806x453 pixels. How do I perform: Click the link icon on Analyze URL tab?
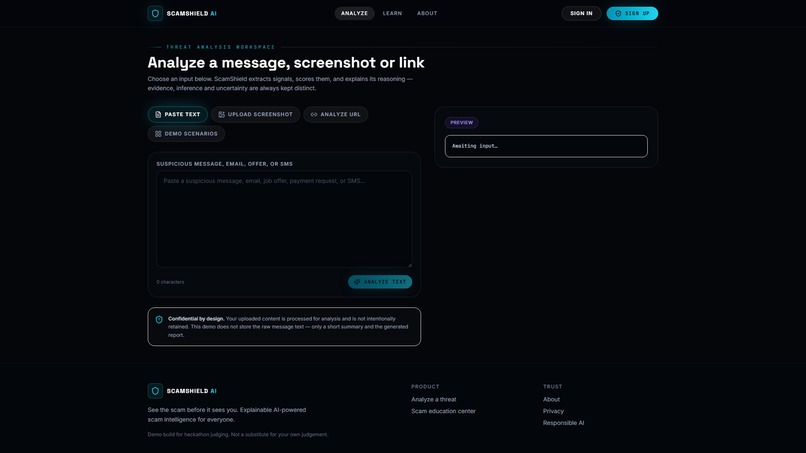[x=314, y=115]
